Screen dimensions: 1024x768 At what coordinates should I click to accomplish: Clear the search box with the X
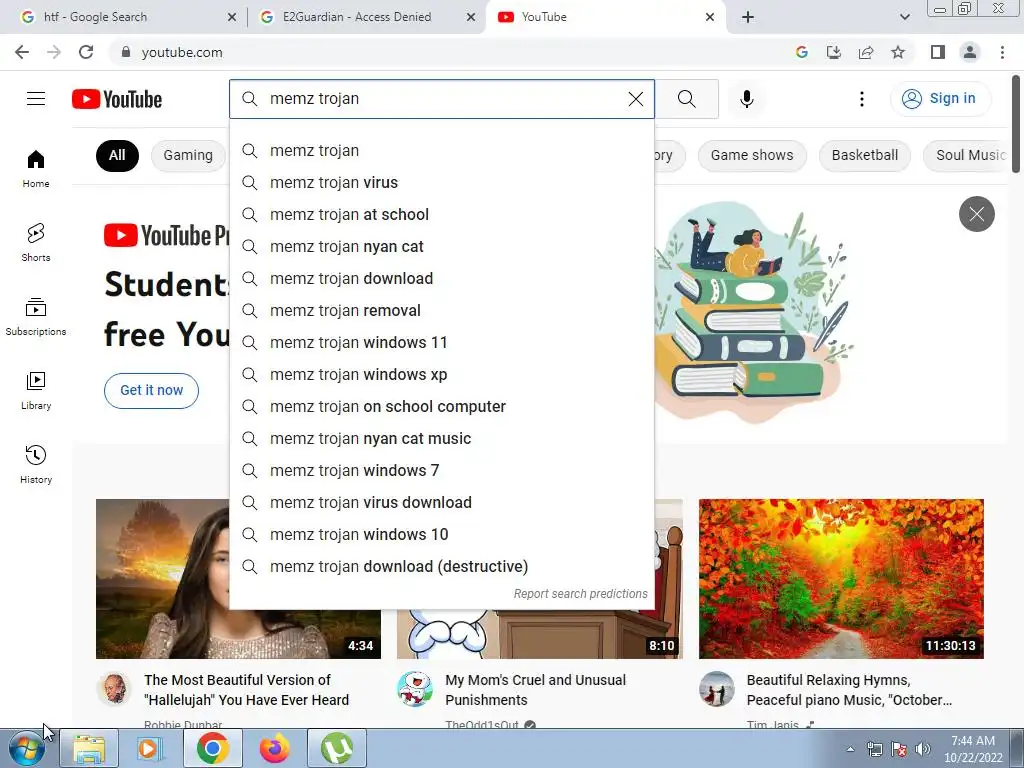pos(635,99)
